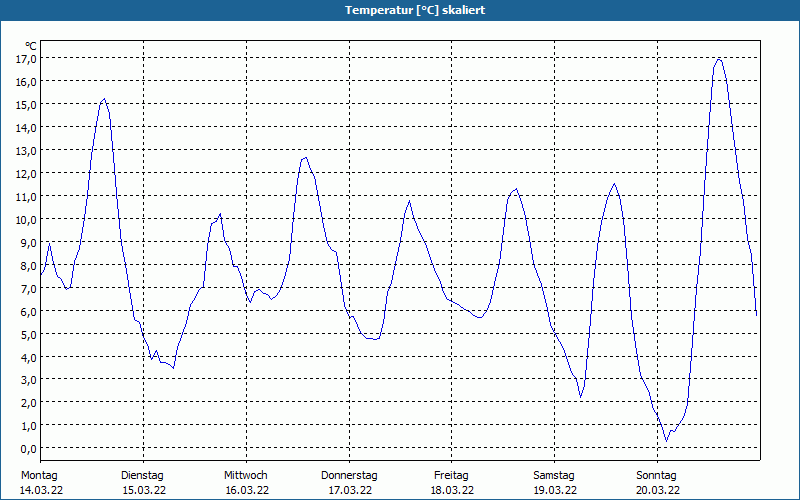Select the Sonntag day label
800x500 pixels.
656,476
